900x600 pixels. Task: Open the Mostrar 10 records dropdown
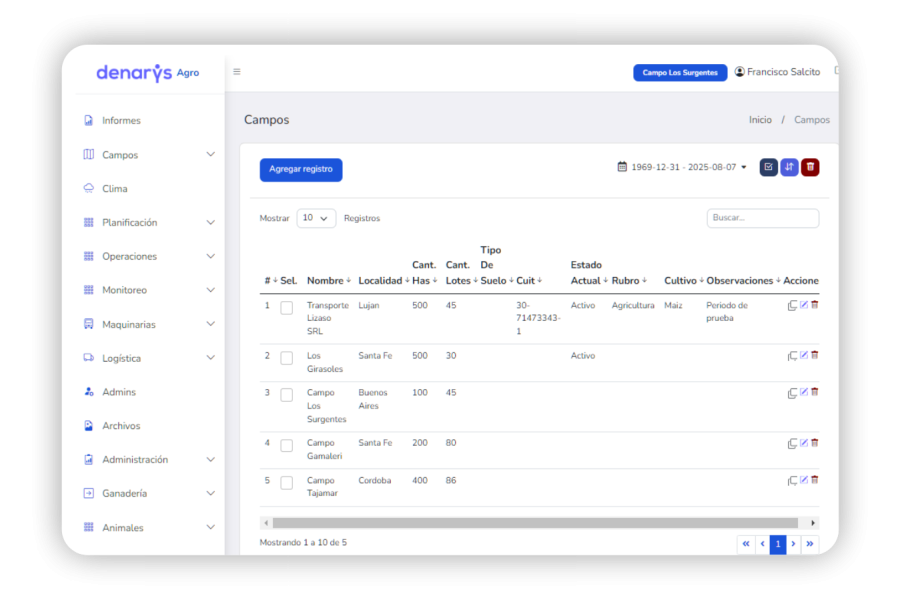(316, 218)
